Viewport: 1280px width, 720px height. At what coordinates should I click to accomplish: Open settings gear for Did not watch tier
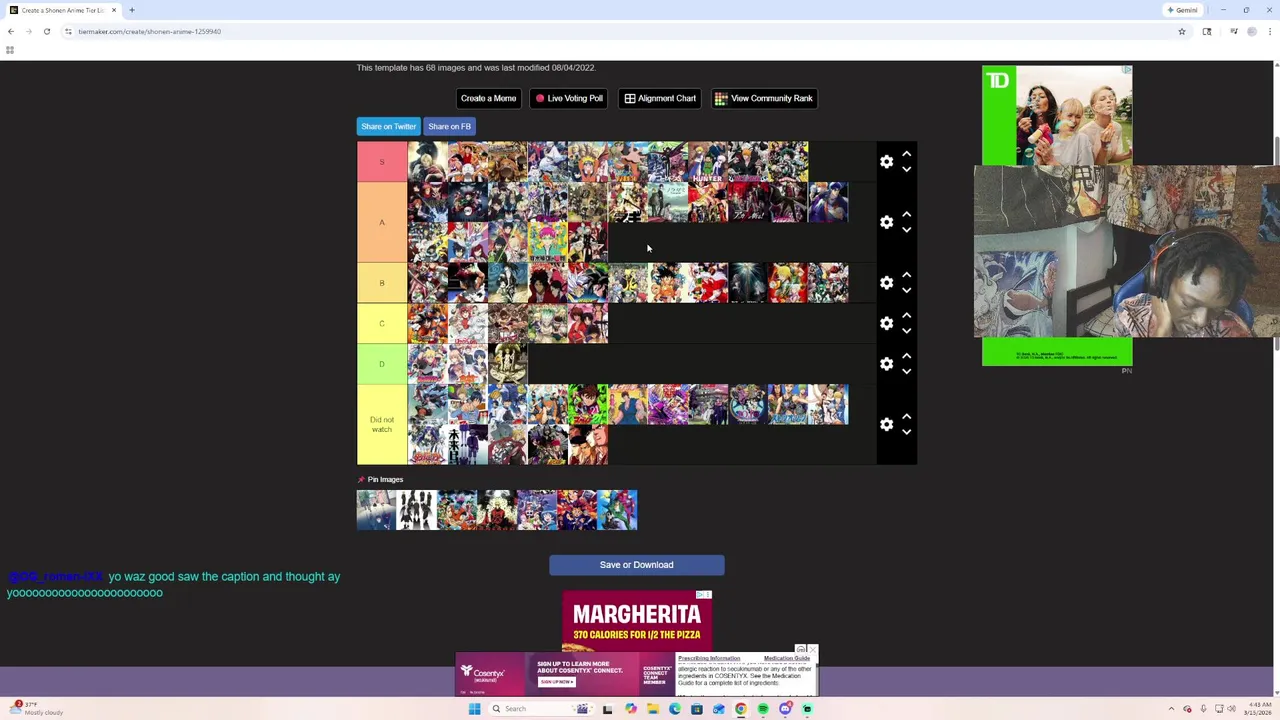(886, 424)
